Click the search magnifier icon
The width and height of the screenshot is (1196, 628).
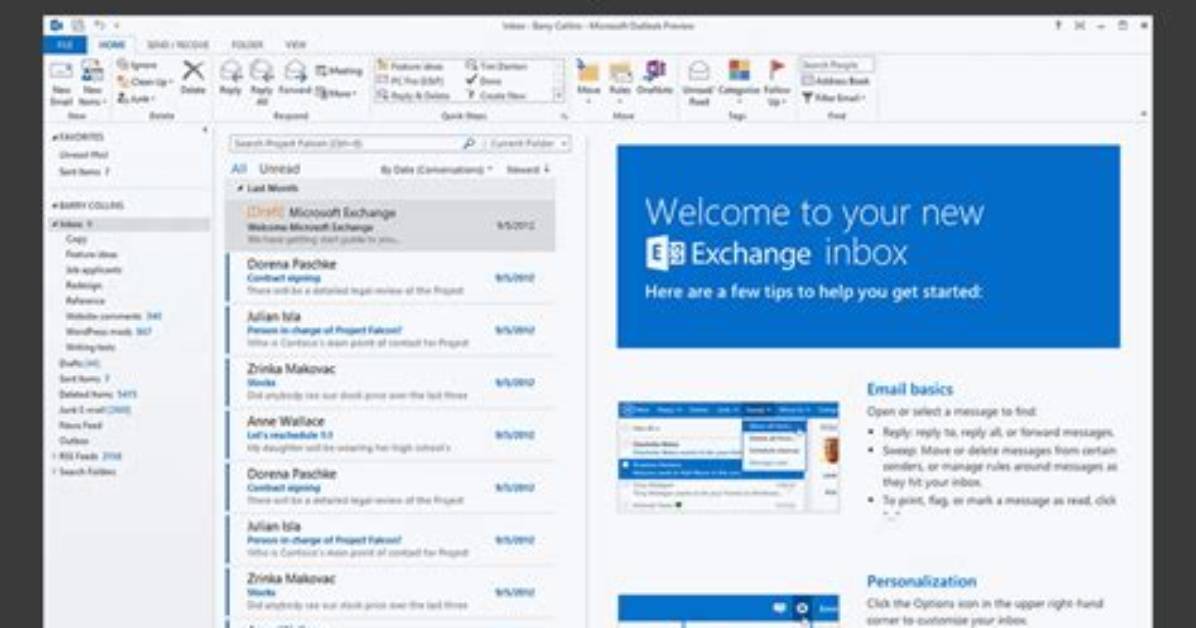(469, 143)
